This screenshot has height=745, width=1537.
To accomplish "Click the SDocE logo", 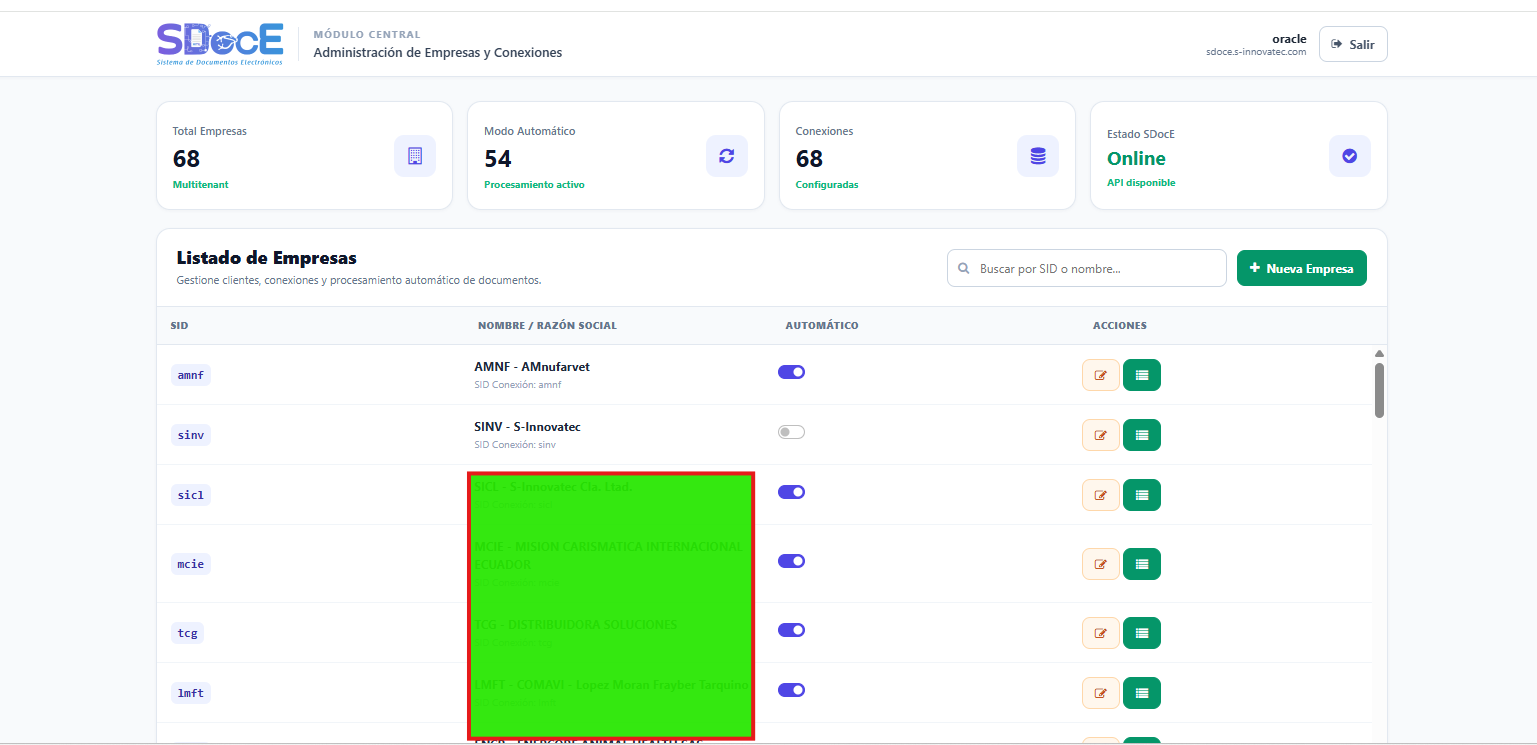I will click(220, 44).
